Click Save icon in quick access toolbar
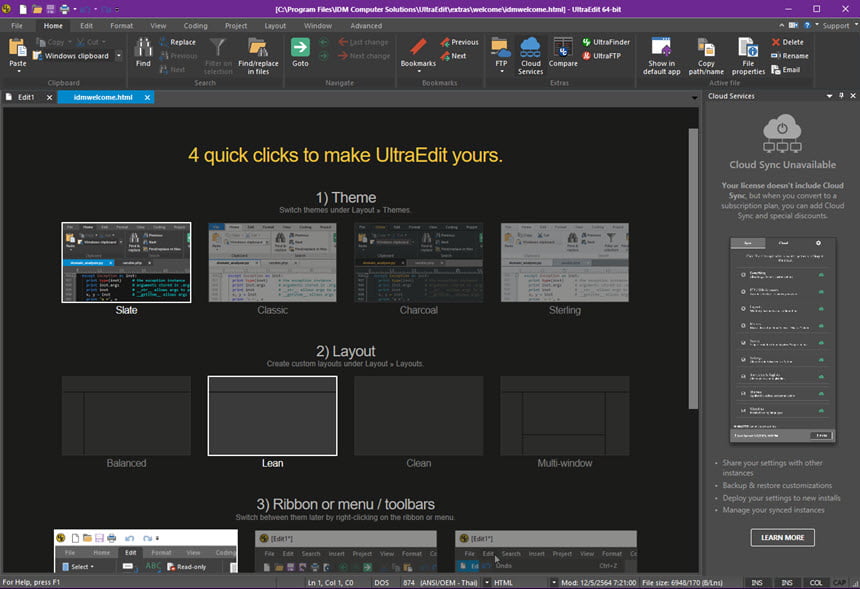 pyautogui.click(x=50, y=9)
